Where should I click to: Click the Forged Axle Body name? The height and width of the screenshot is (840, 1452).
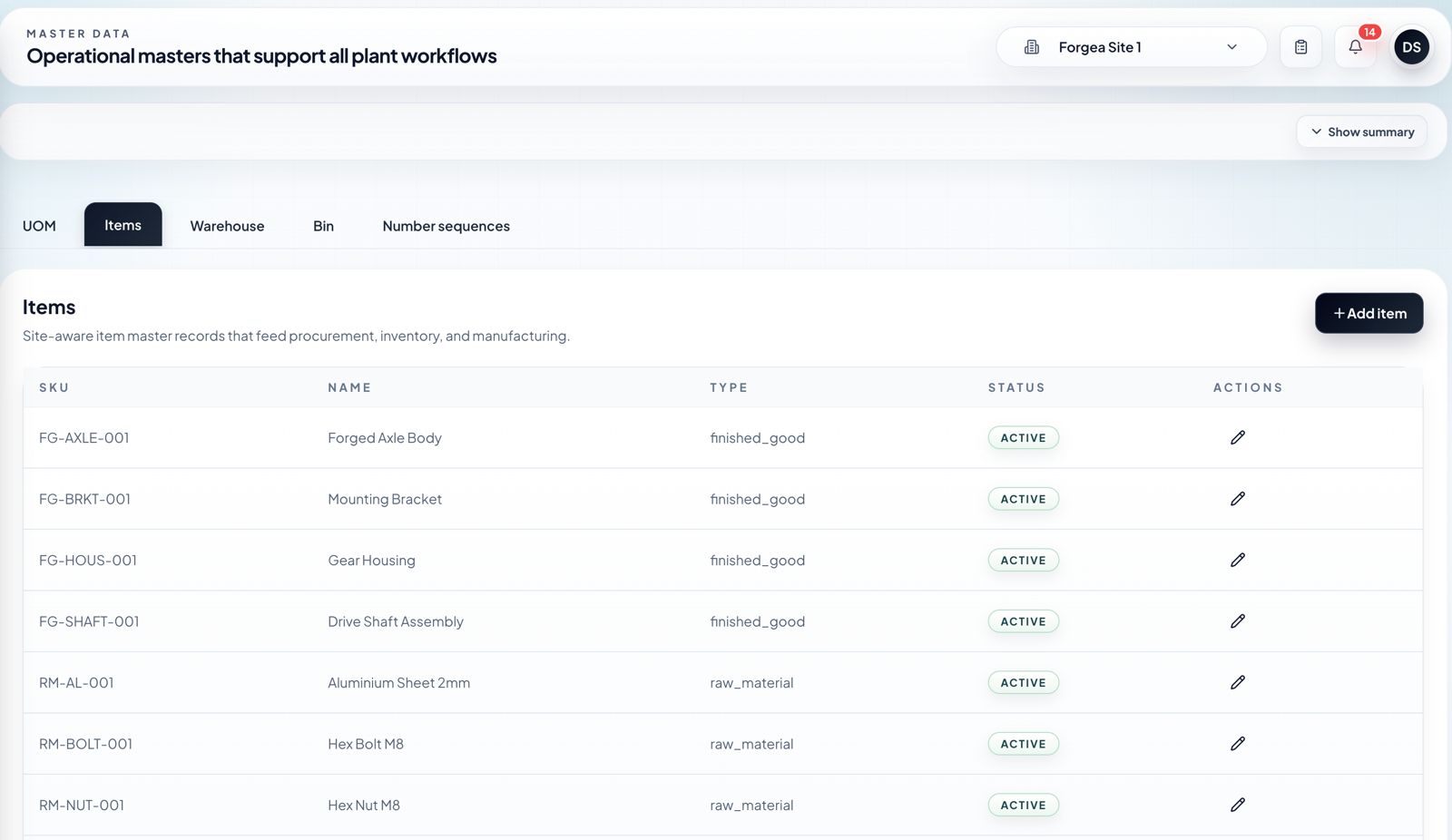pos(385,437)
